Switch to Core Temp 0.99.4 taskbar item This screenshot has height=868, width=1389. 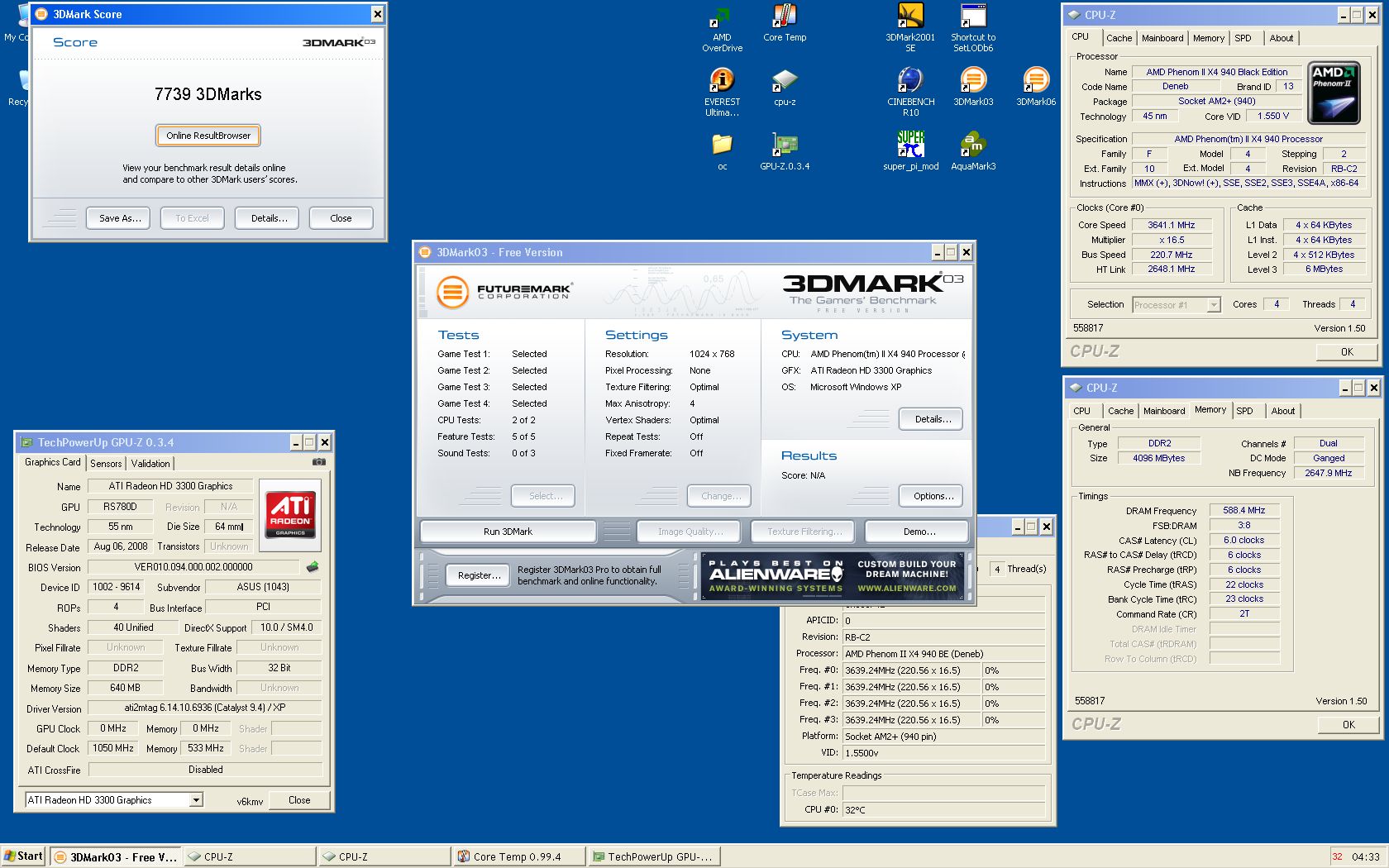pos(518,856)
